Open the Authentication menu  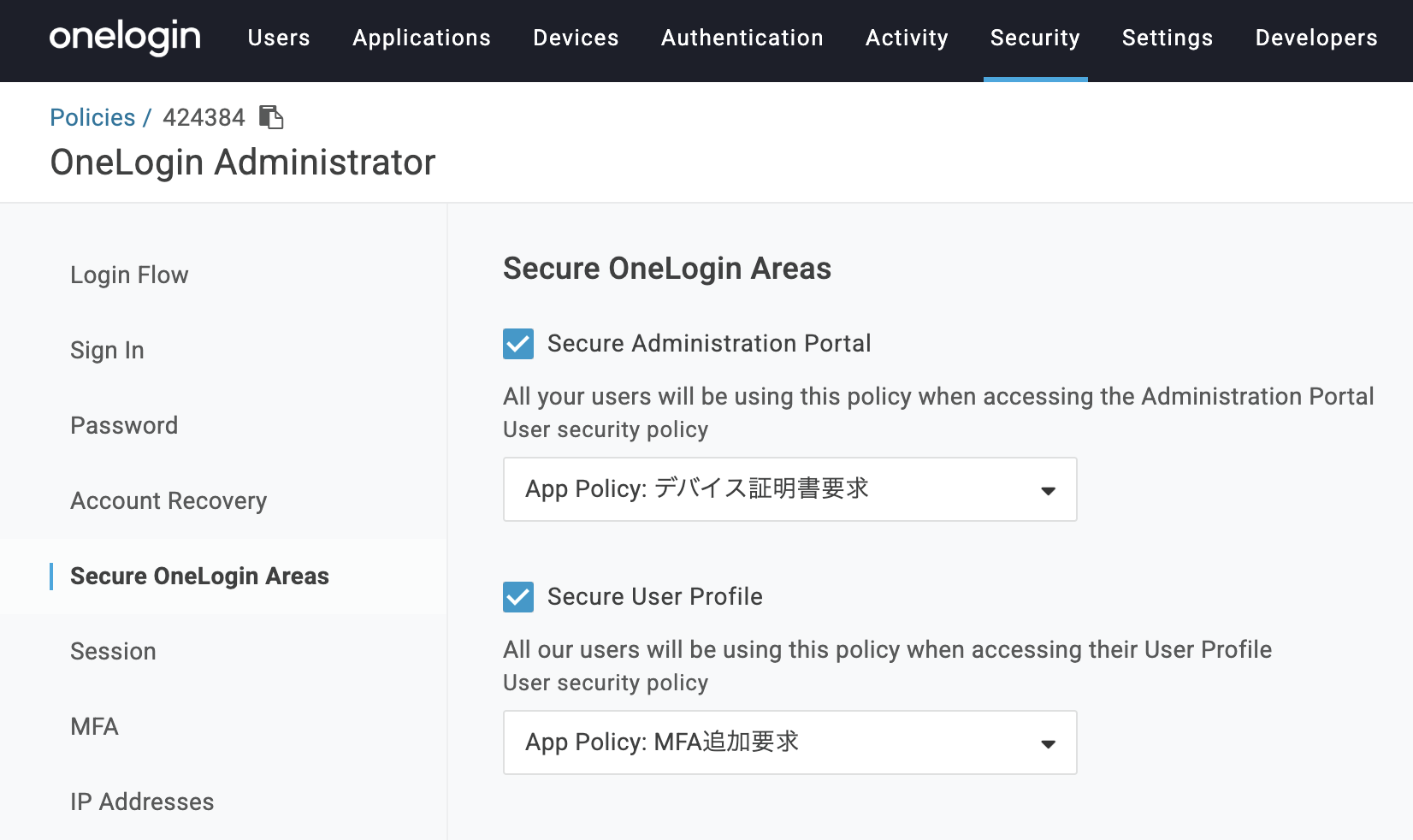tap(742, 38)
